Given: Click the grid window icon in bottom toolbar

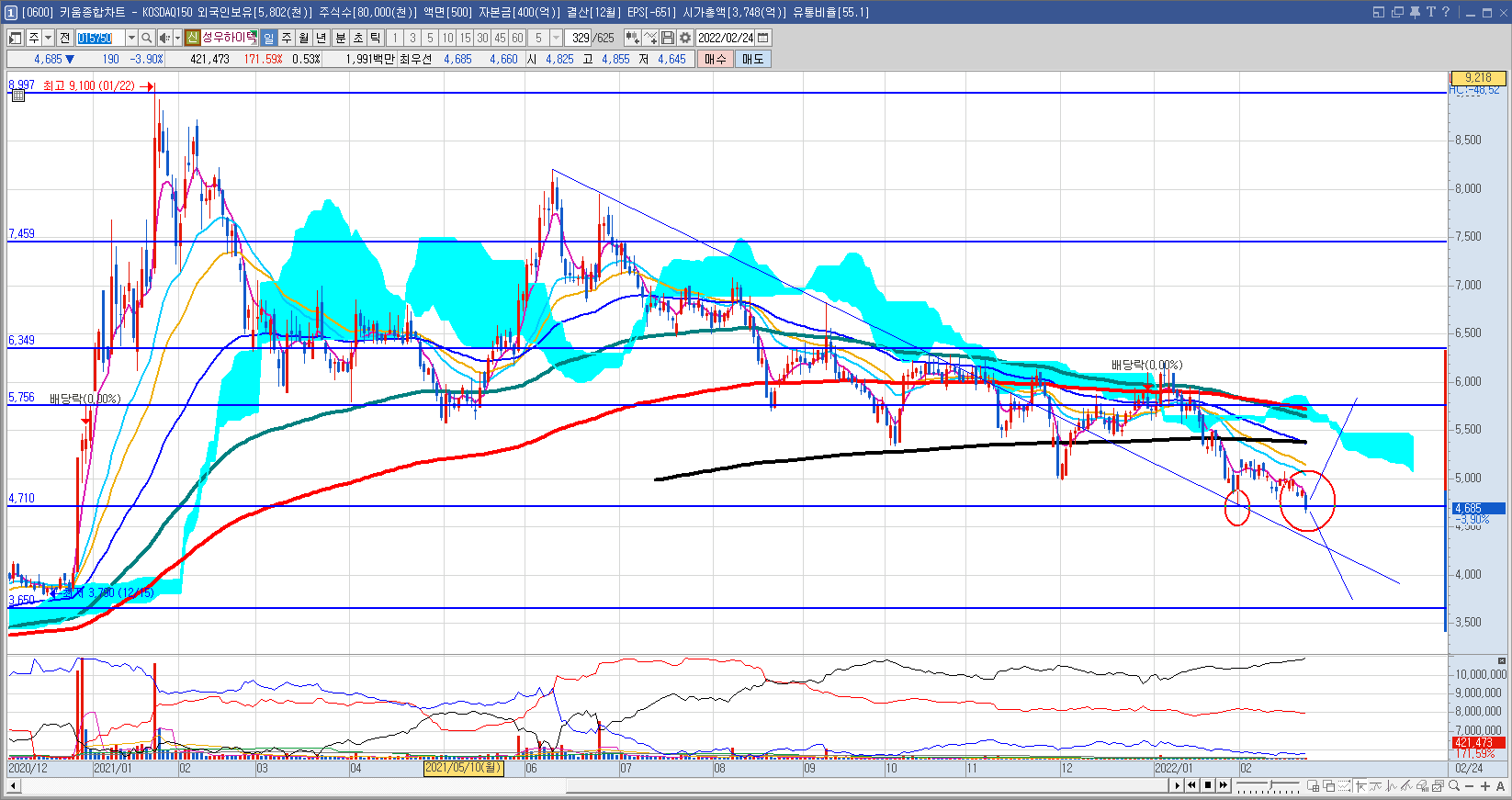Looking at the screenshot, I should click(x=1313, y=785).
